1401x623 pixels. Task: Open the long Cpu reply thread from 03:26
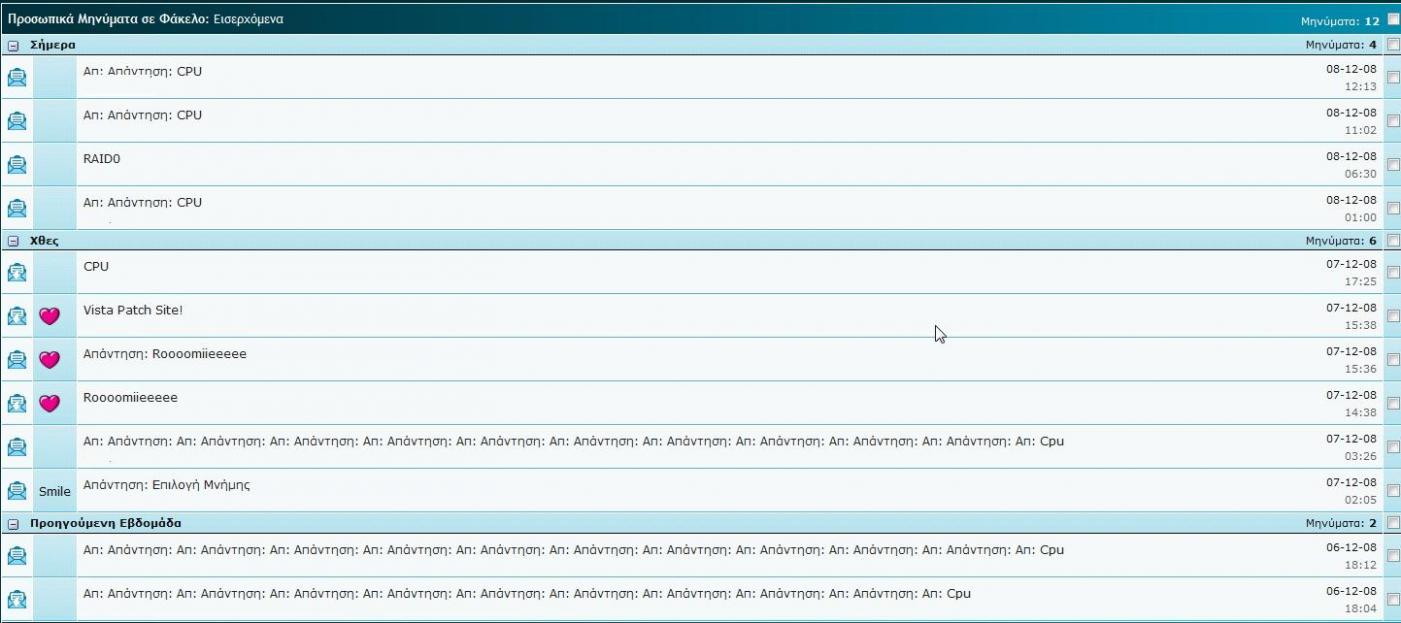[x=573, y=441]
